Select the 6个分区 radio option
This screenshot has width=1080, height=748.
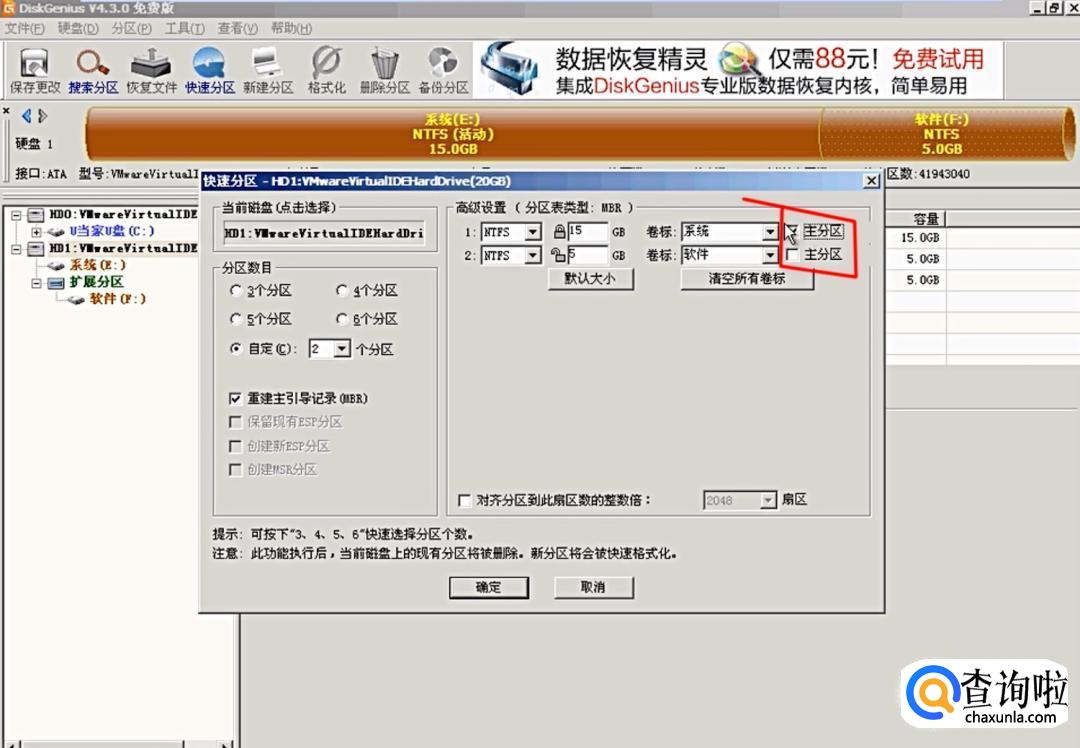pos(342,319)
